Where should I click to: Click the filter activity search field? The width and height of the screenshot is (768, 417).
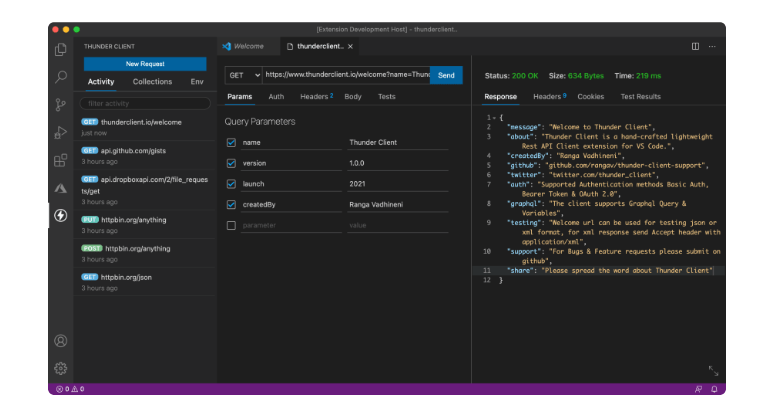pos(145,103)
